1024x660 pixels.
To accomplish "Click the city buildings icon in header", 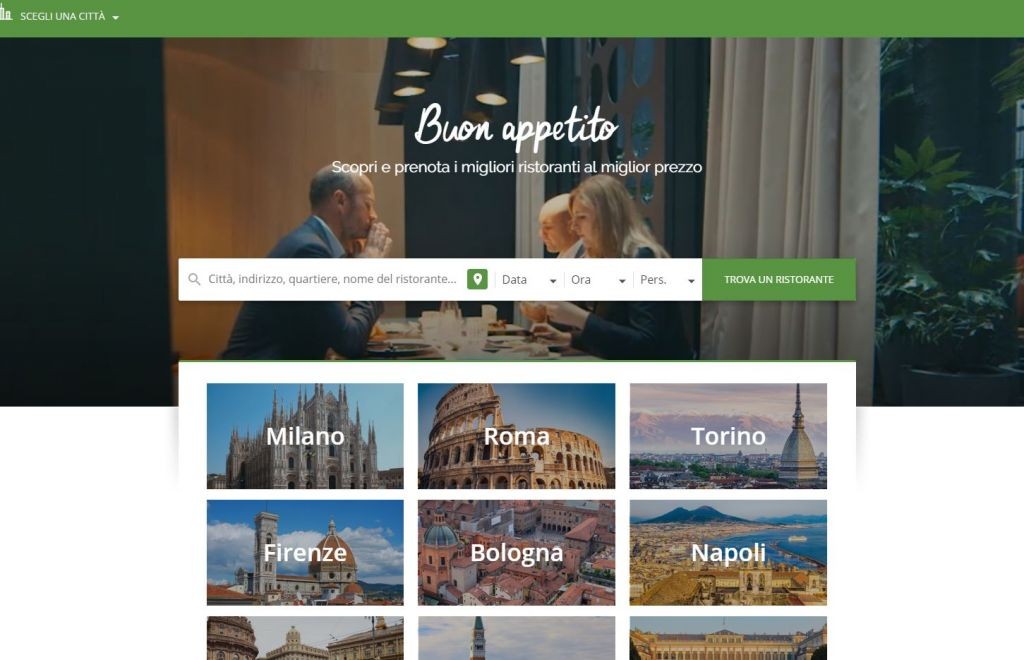I will [x=6, y=12].
